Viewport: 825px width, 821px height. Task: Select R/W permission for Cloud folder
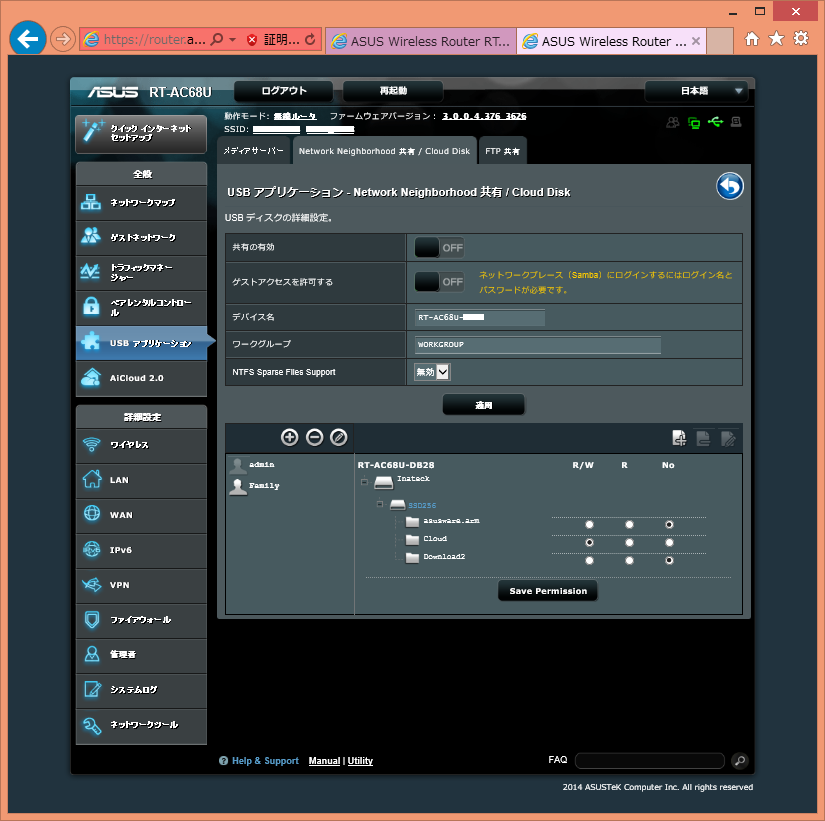[589, 543]
